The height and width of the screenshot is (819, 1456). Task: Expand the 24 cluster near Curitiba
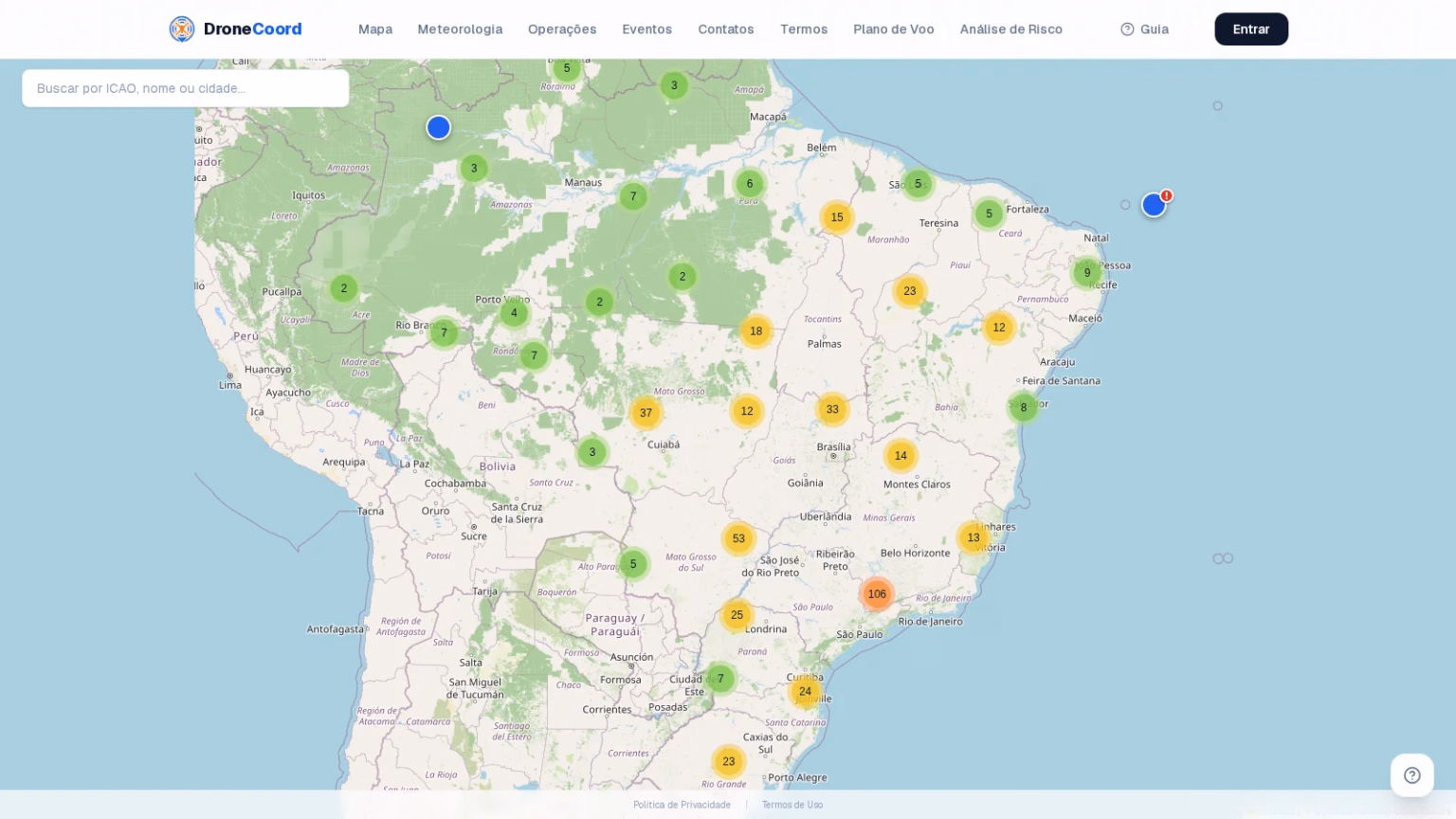pyautogui.click(x=805, y=691)
